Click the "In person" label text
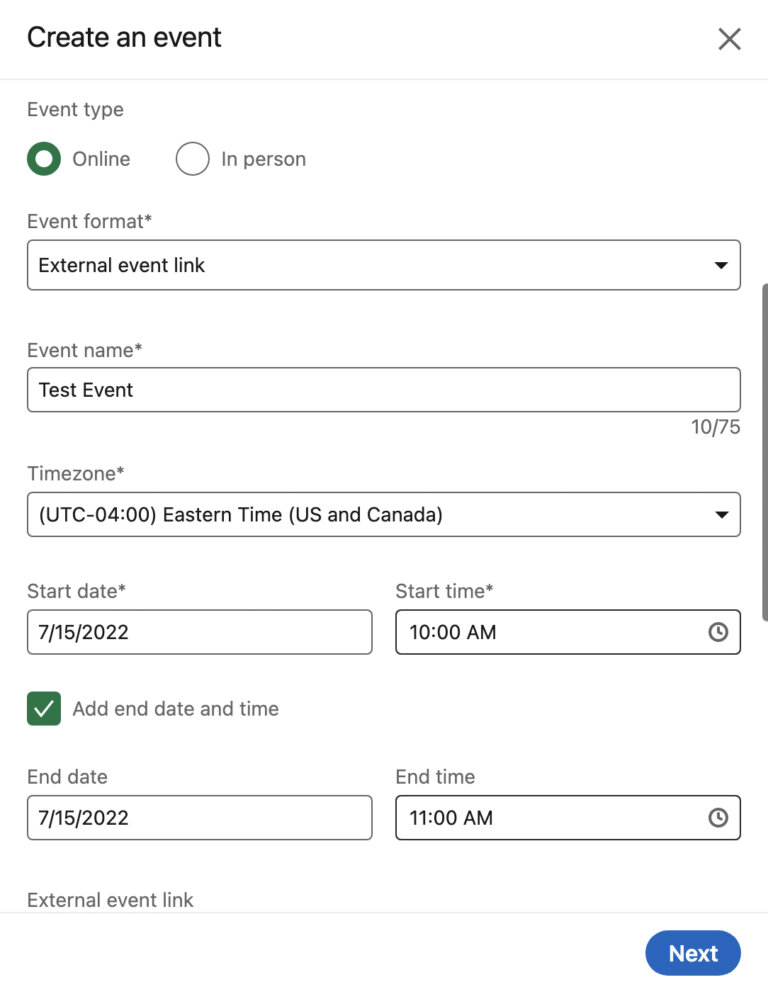Image resolution: width=768 pixels, height=987 pixels. coord(263,159)
